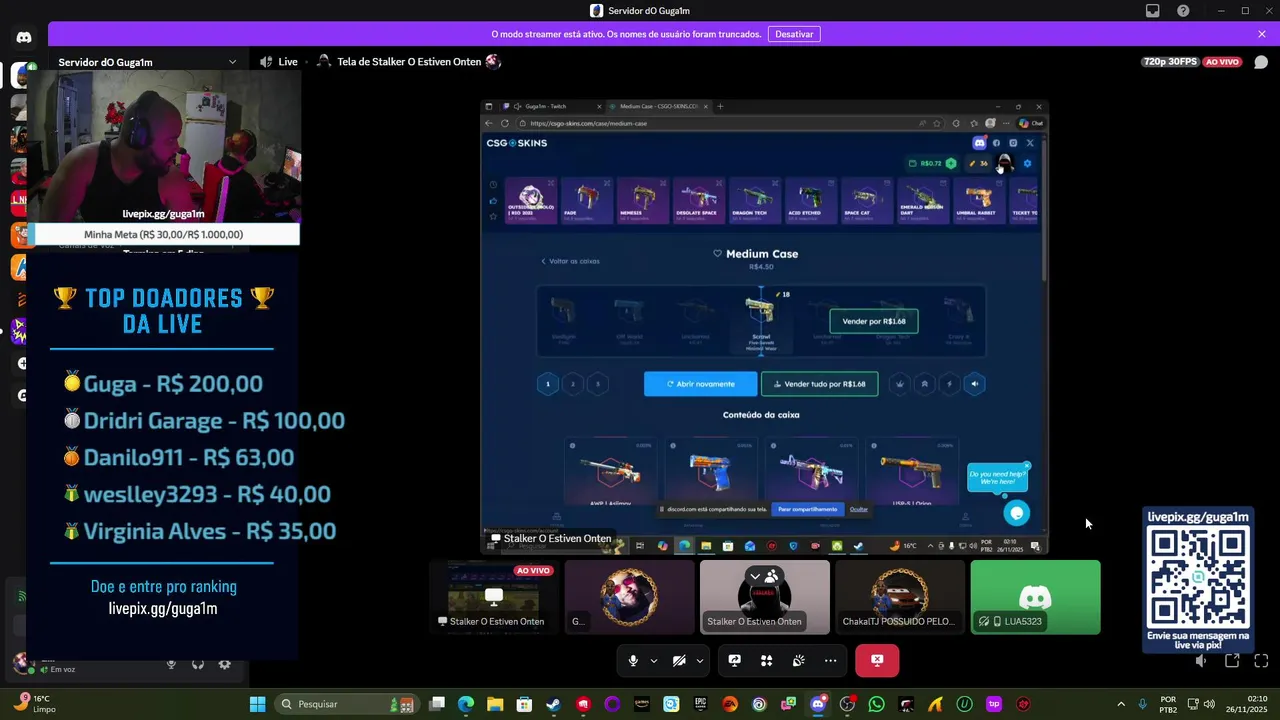This screenshot has width=1280, height=720.
Task: Open the chat bubble icon beside AO VIVO badge
Action: [x=1261, y=62]
